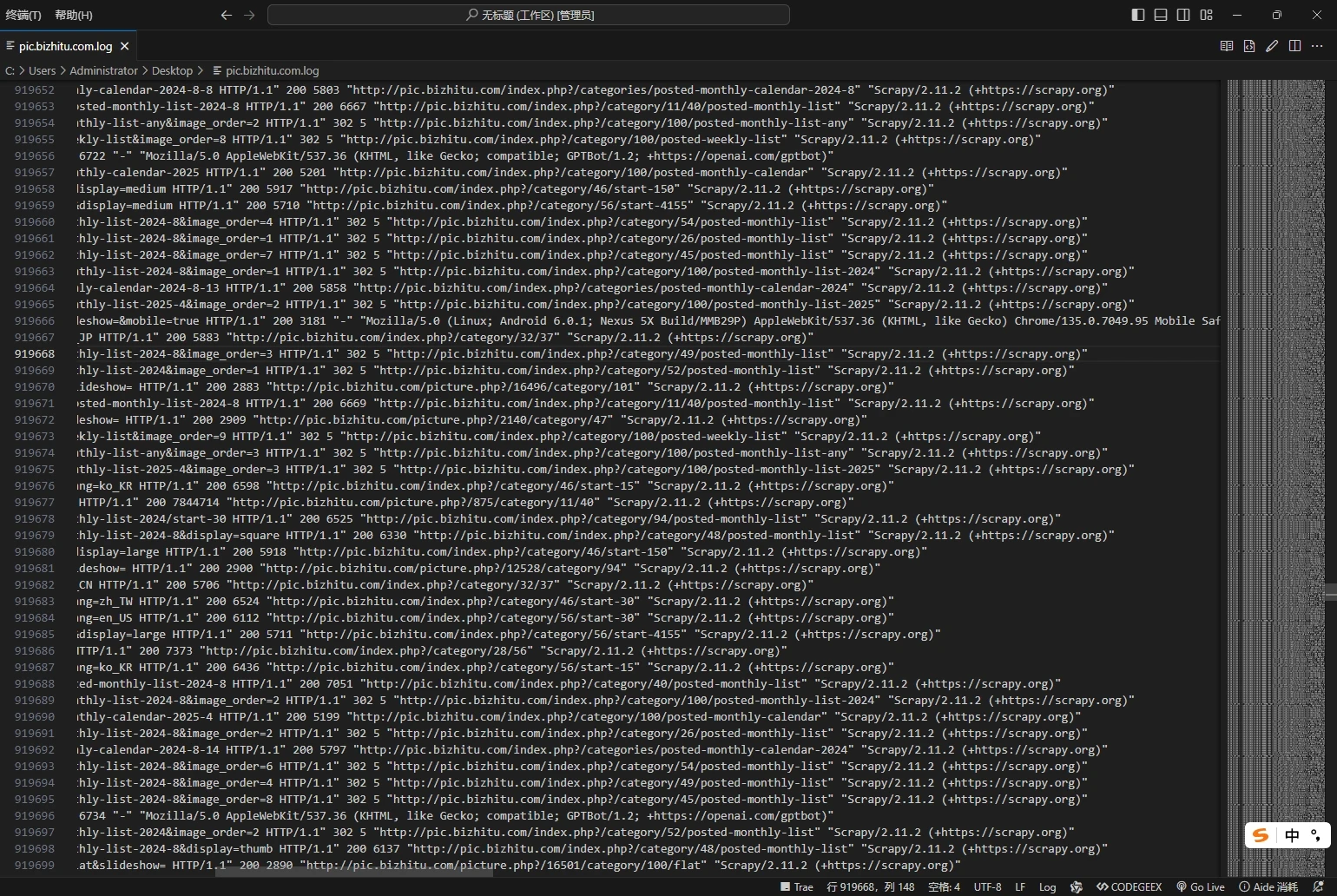Viewport: 1337px width, 896px height.
Task: Toggle the bottom panel layout icon
Action: click(1161, 15)
